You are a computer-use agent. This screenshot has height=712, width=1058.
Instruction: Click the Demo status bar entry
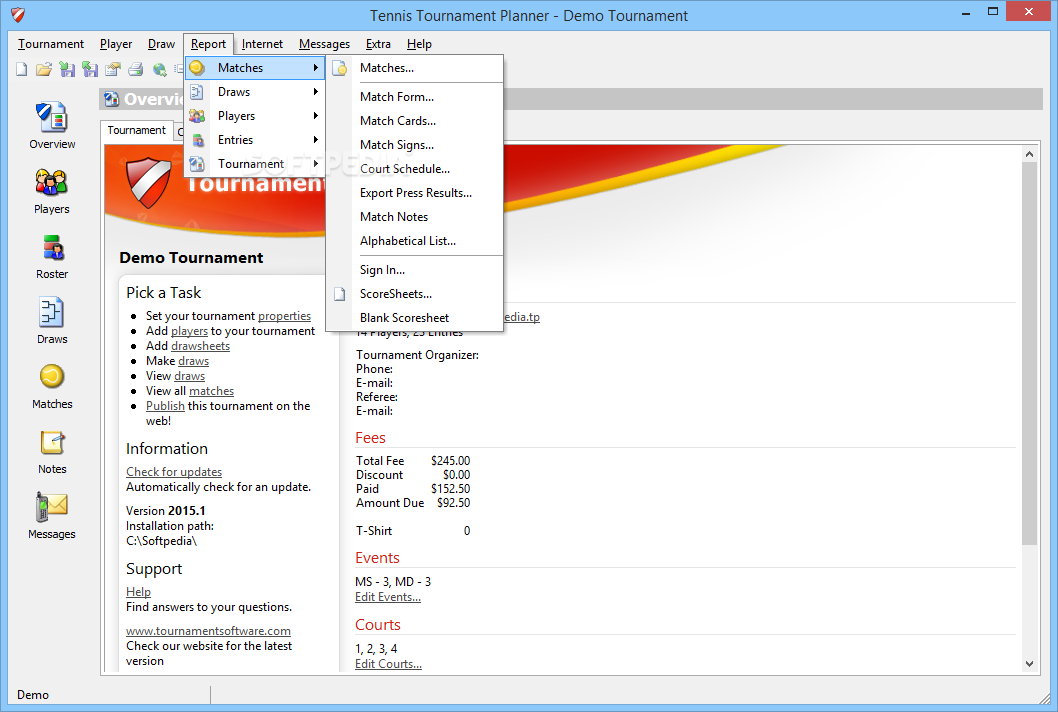(33, 694)
